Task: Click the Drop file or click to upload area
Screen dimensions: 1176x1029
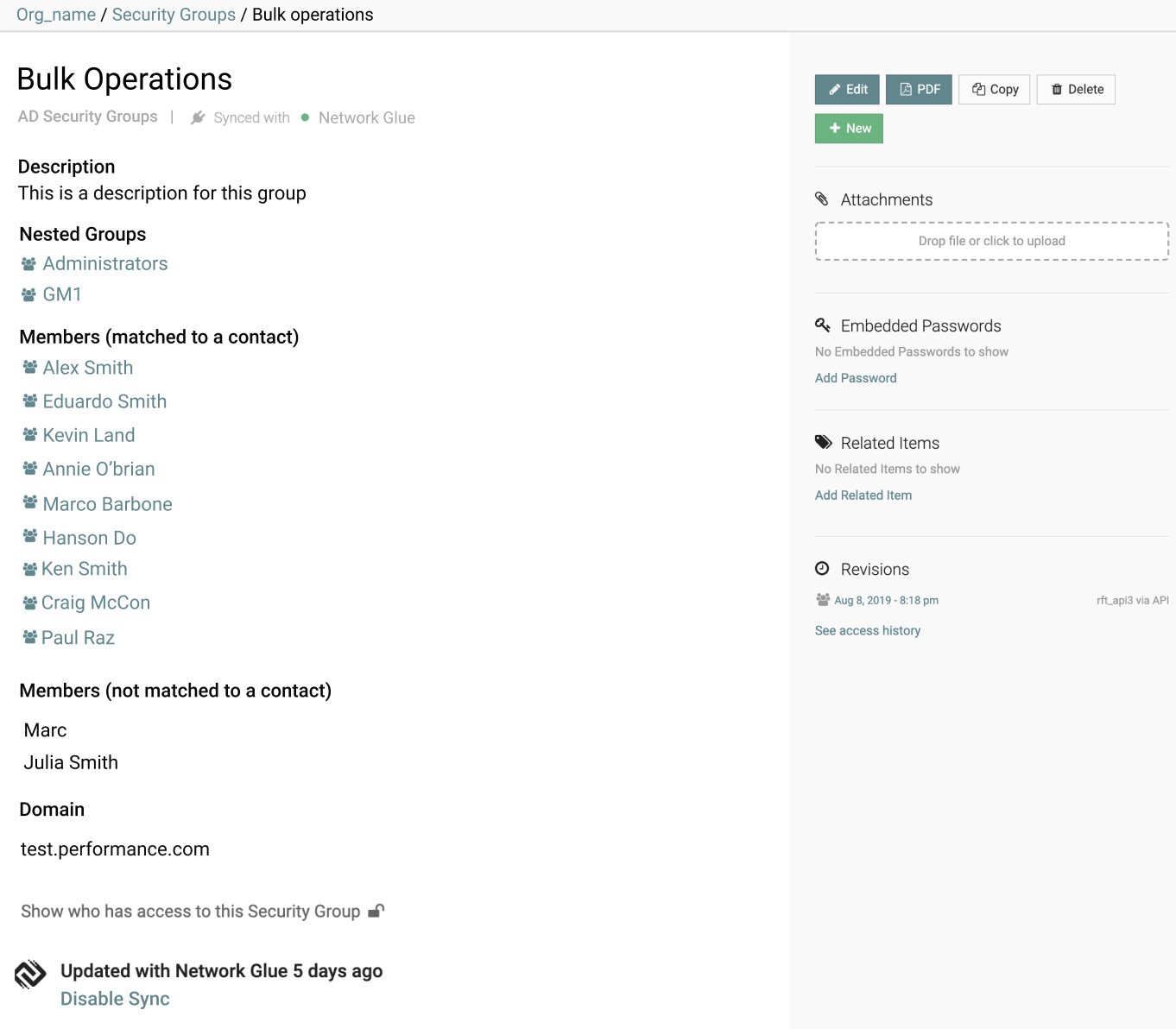Action: pos(990,241)
